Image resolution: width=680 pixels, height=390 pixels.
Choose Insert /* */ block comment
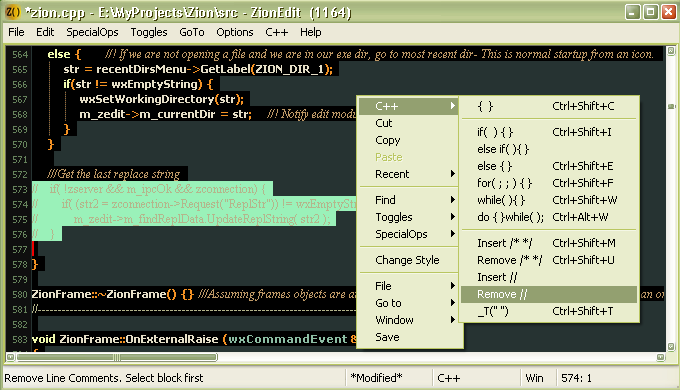coord(549,243)
